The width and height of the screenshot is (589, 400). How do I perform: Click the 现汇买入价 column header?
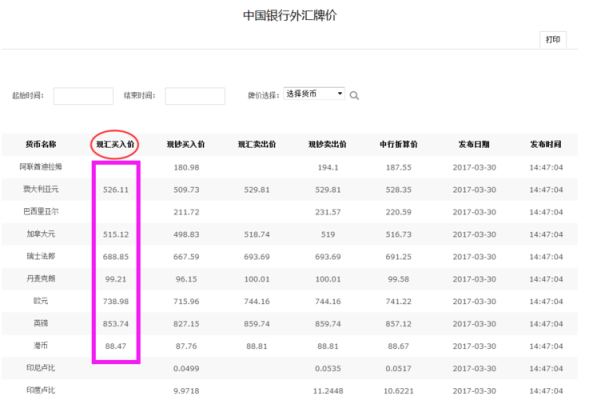(115, 144)
